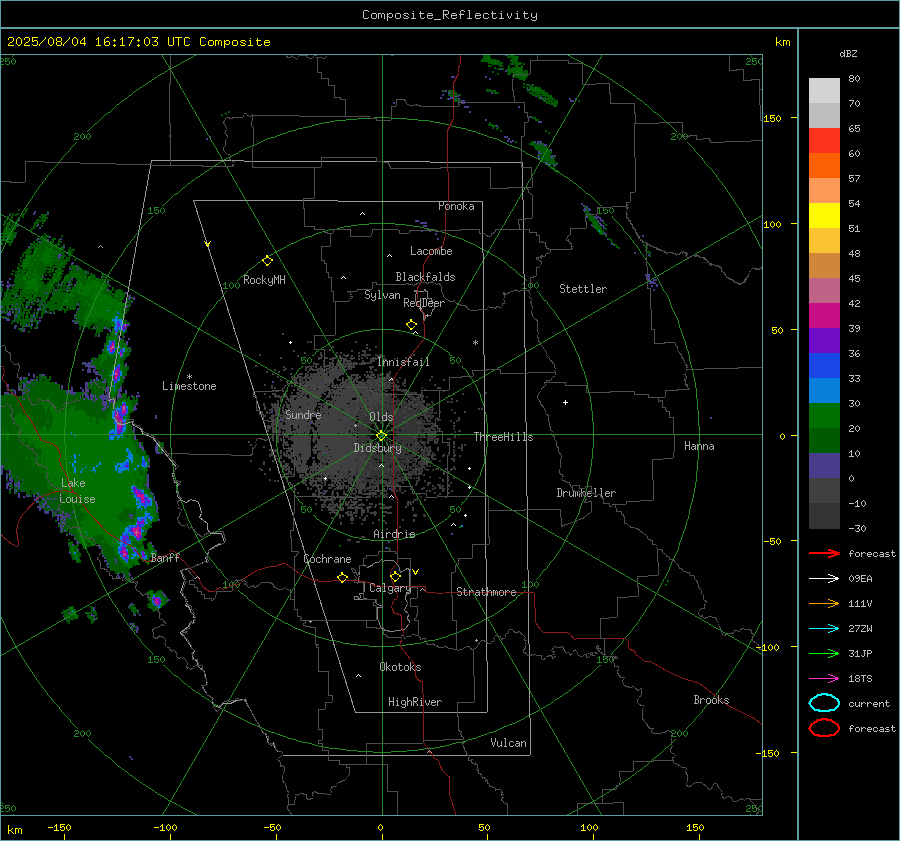The height and width of the screenshot is (841, 900).
Task: Click the Lake Louise label
Action: point(77,491)
